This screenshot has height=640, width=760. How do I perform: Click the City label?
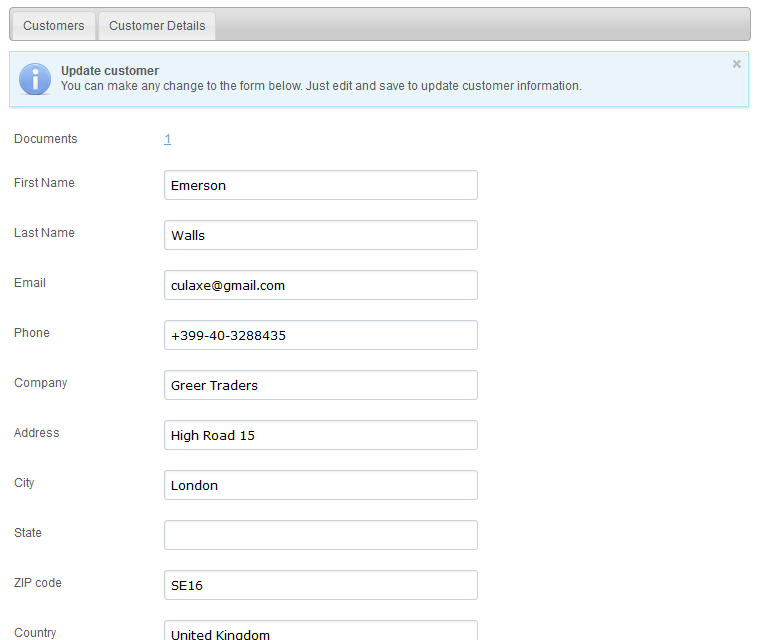(x=24, y=483)
